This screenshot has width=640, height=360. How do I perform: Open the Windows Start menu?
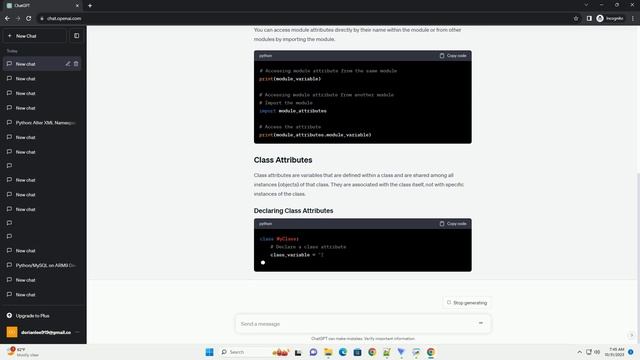[209, 352]
